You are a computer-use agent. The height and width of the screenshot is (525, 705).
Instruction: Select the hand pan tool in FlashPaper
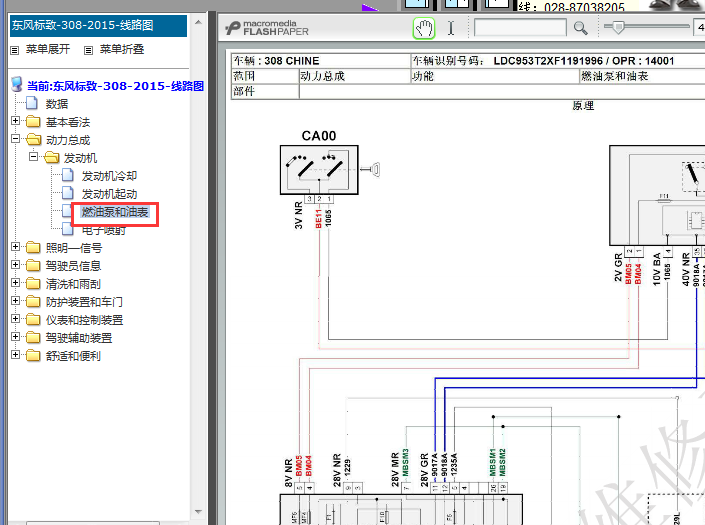[424, 28]
